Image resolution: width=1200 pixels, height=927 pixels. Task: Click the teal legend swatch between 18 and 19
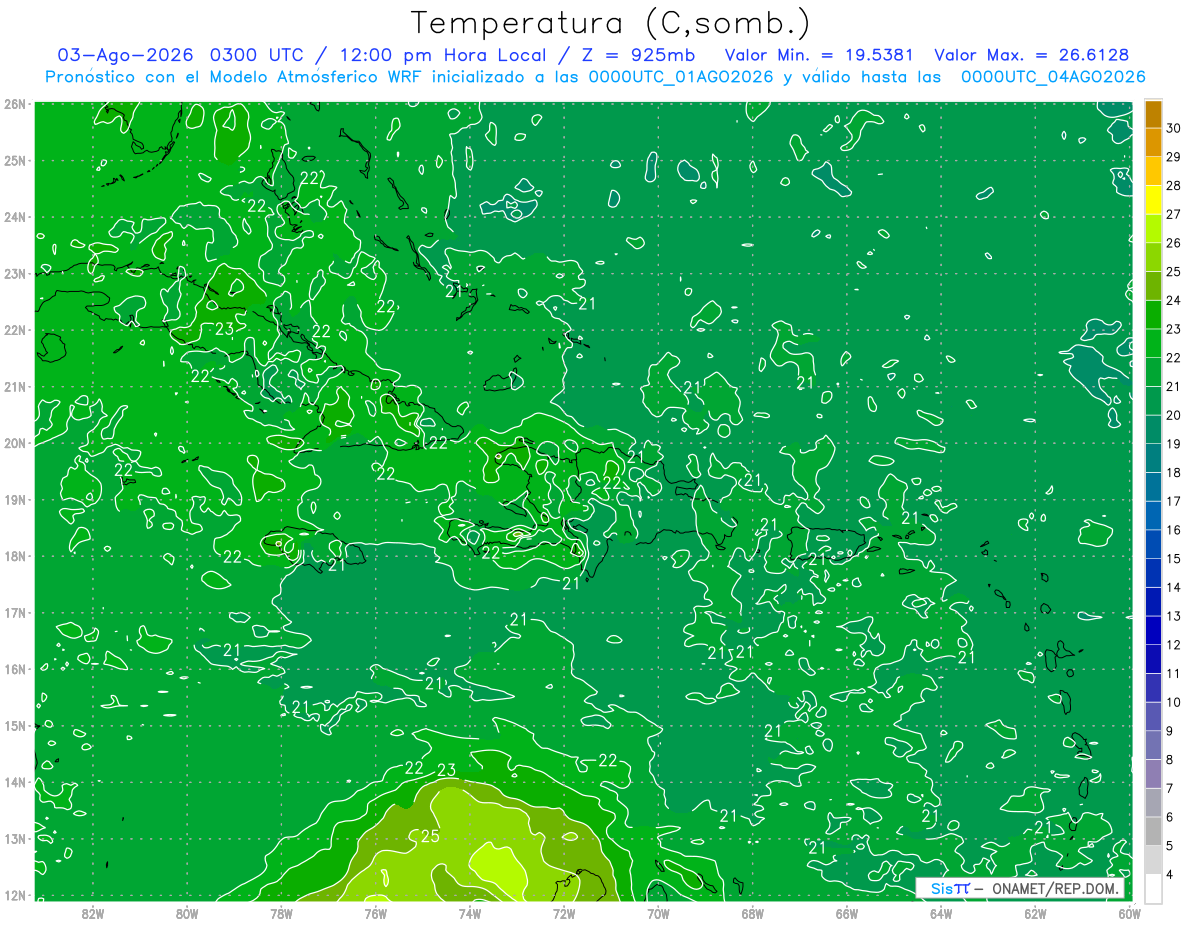(1153, 458)
